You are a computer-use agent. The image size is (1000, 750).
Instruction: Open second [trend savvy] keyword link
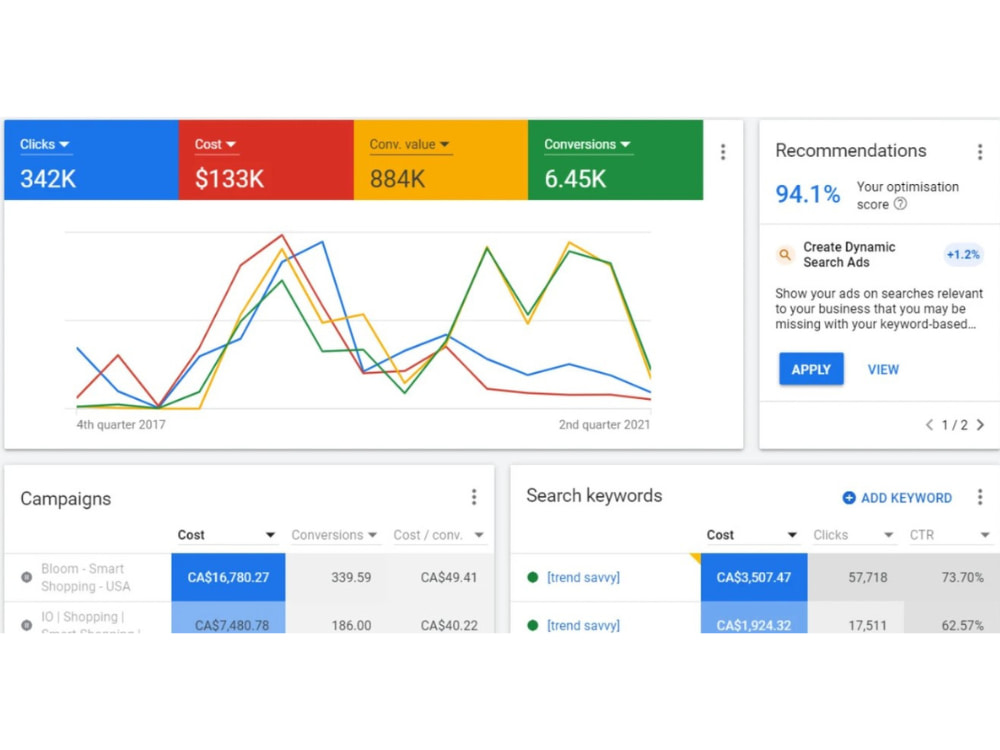click(x=584, y=625)
